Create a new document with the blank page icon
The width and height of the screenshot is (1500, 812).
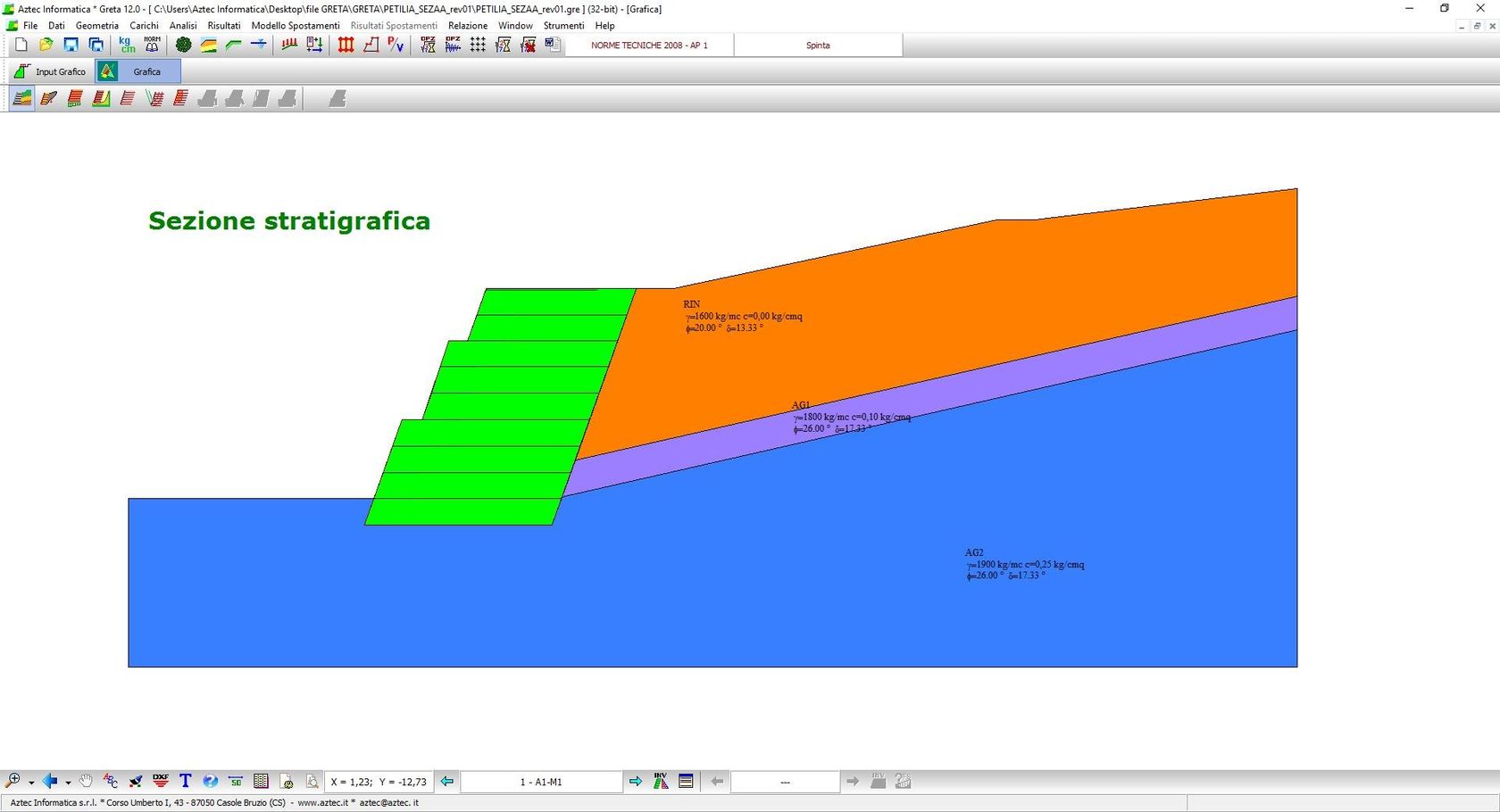point(21,45)
